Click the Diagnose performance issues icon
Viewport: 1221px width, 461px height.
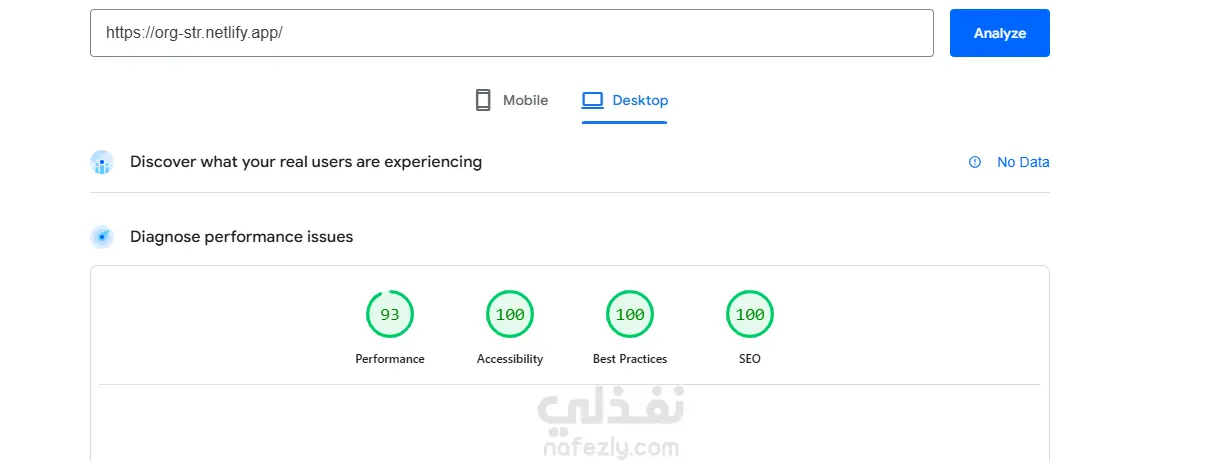pos(102,237)
